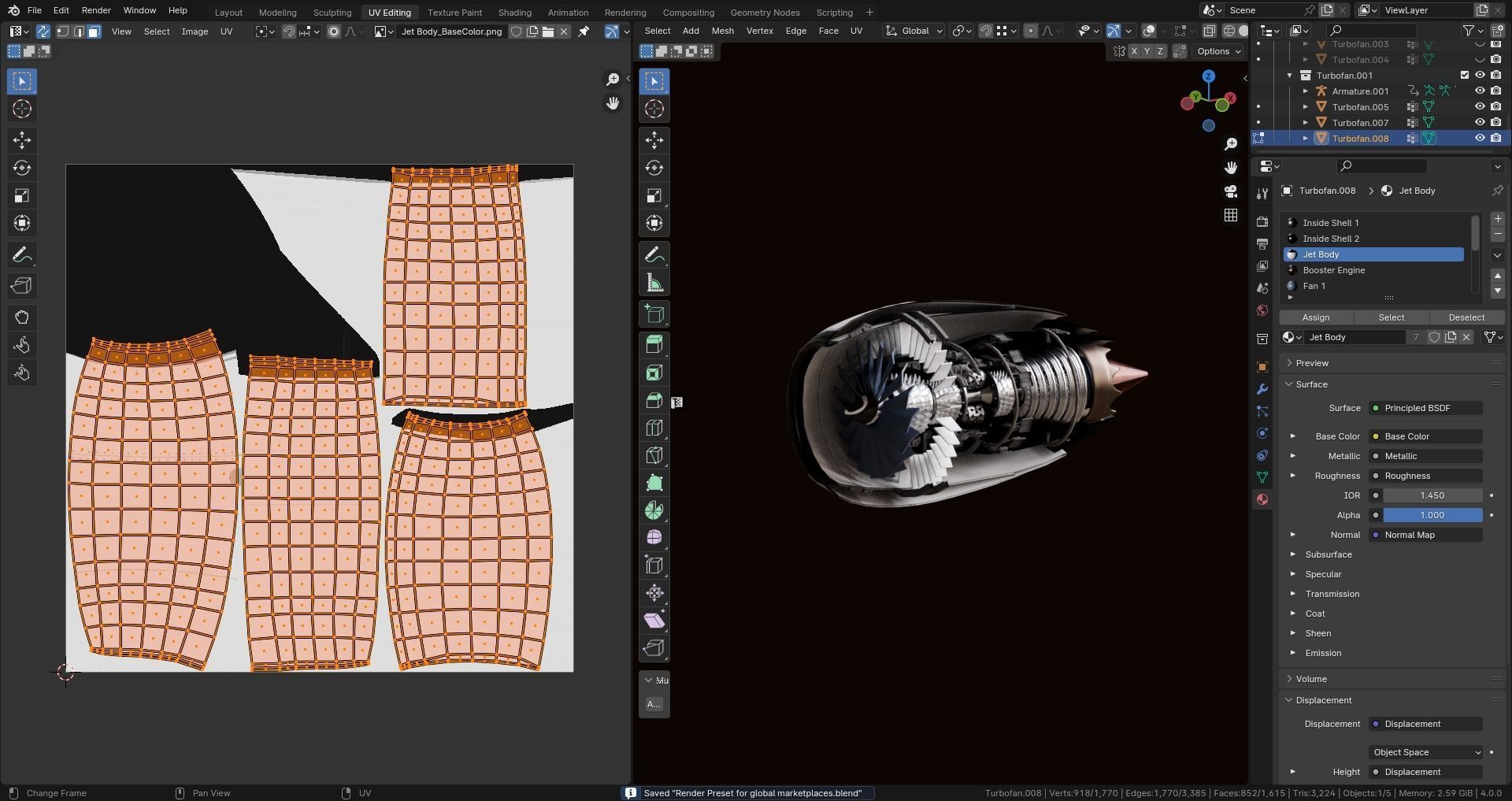Select the Scale tool in UV editor
The height and width of the screenshot is (801, 1512).
pyautogui.click(x=22, y=195)
